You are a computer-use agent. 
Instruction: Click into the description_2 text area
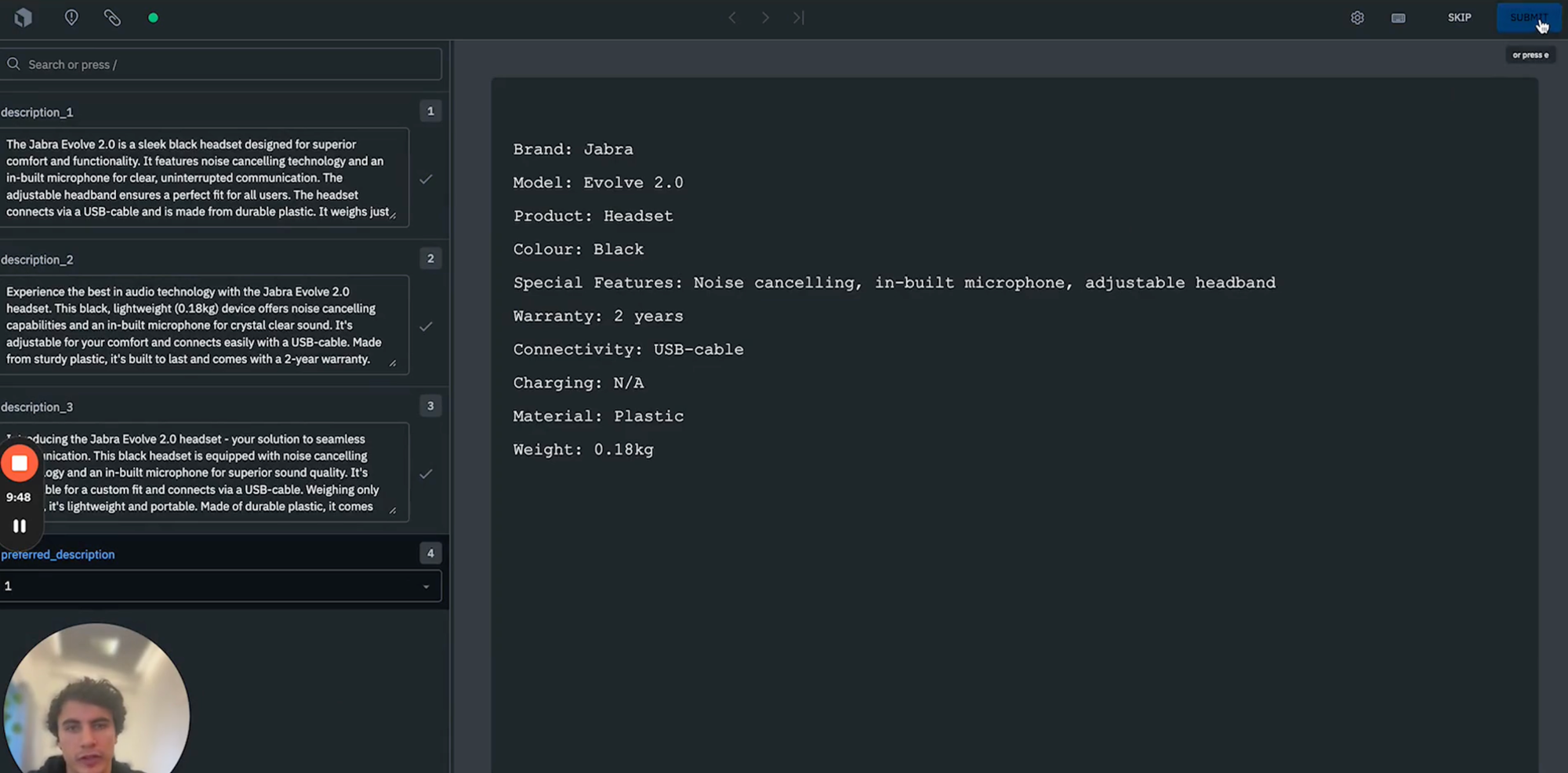[x=204, y=325]
